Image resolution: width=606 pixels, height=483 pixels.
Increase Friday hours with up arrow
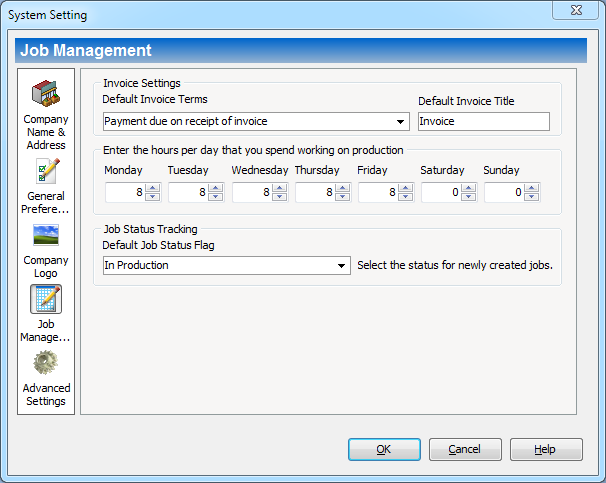pyautogui.click(x=405, y=188)
